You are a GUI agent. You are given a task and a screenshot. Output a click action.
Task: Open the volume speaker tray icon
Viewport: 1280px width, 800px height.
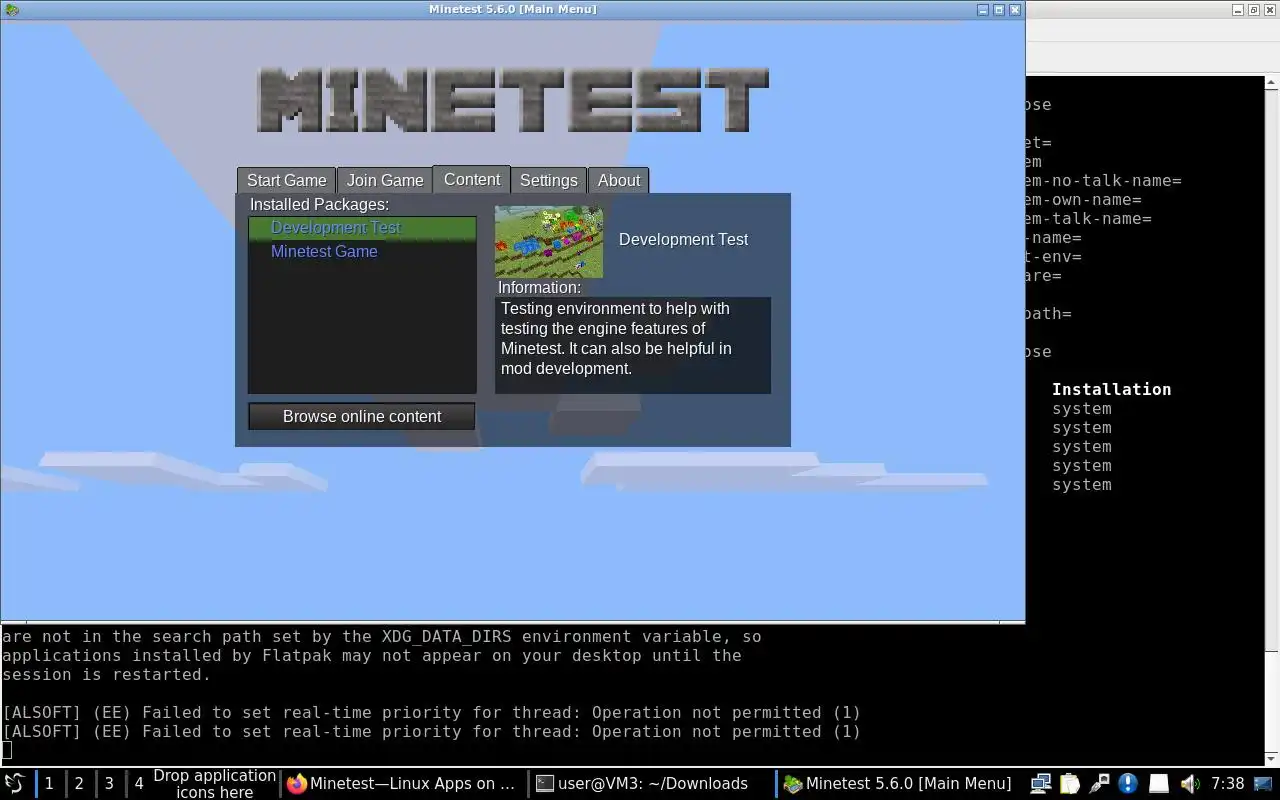tap(1189, 783)
